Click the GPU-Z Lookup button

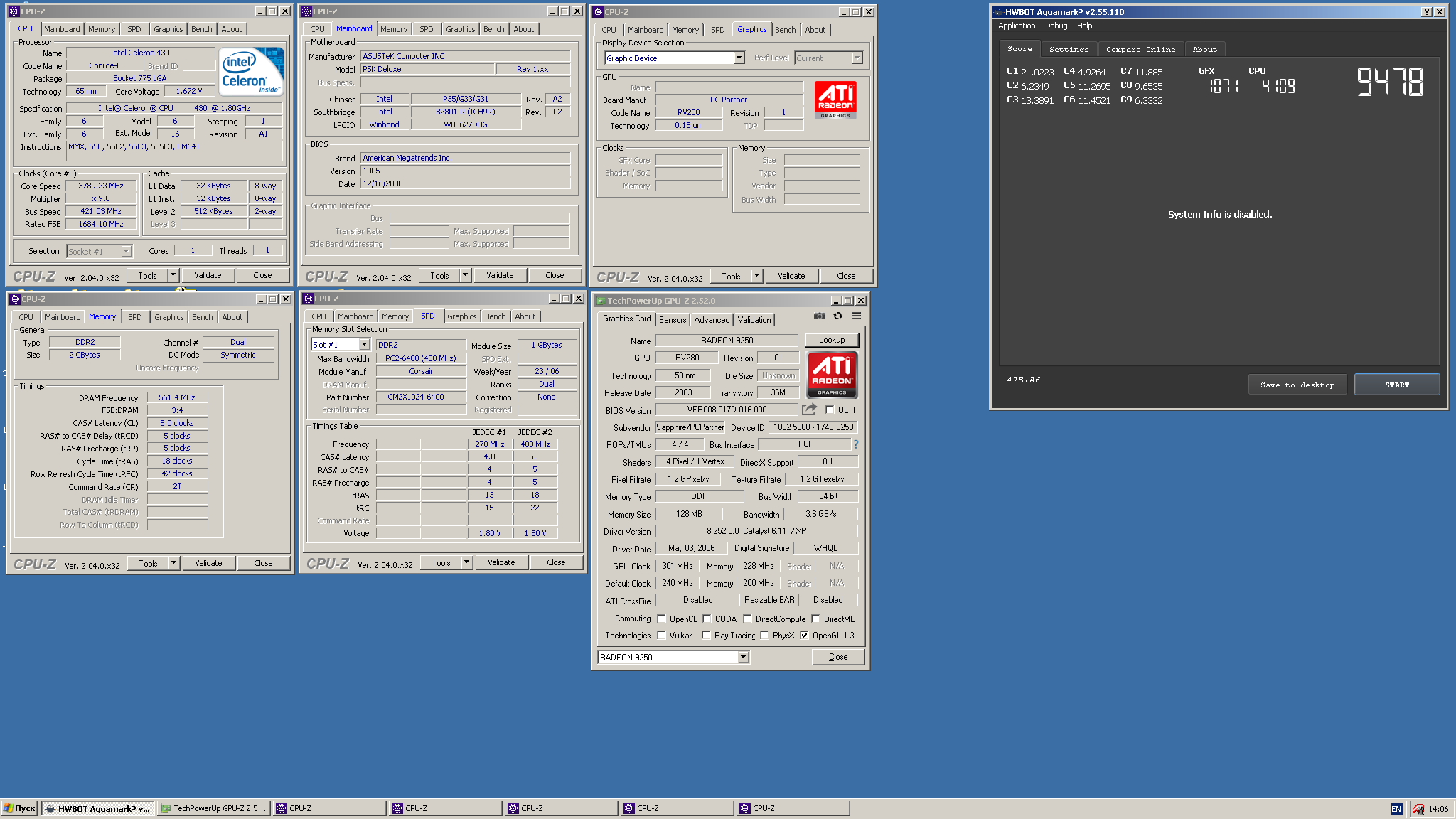[x=832, y=340]
